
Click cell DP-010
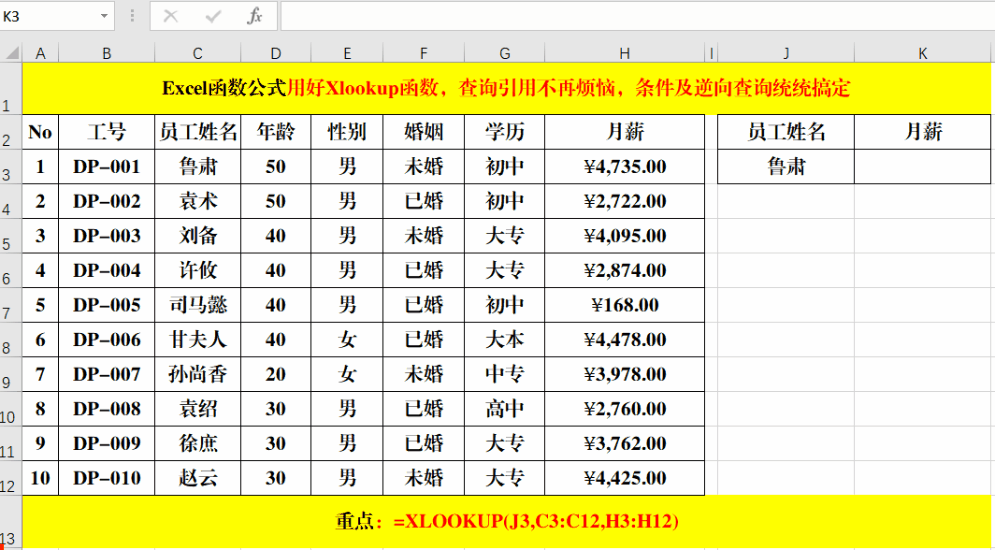point(107,478)
